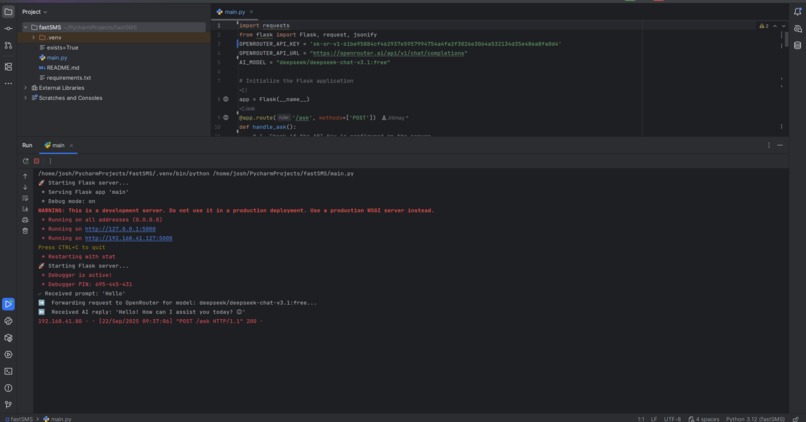806x422 pixels.
Task: Go to next highlighted error arrow
Action: click(783, 26)
